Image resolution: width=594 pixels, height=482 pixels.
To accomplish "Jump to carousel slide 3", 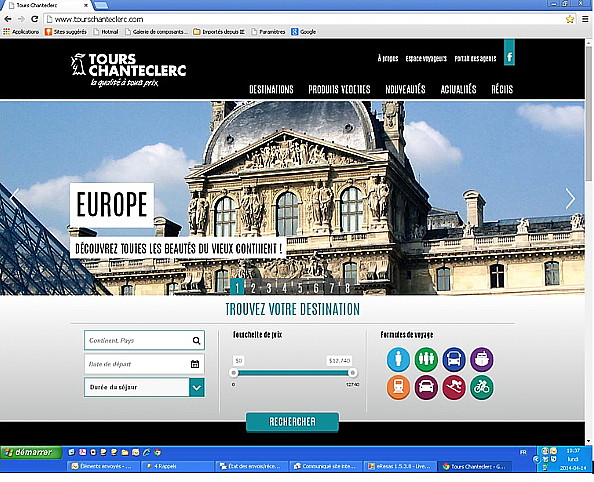I will click(268, 288).
